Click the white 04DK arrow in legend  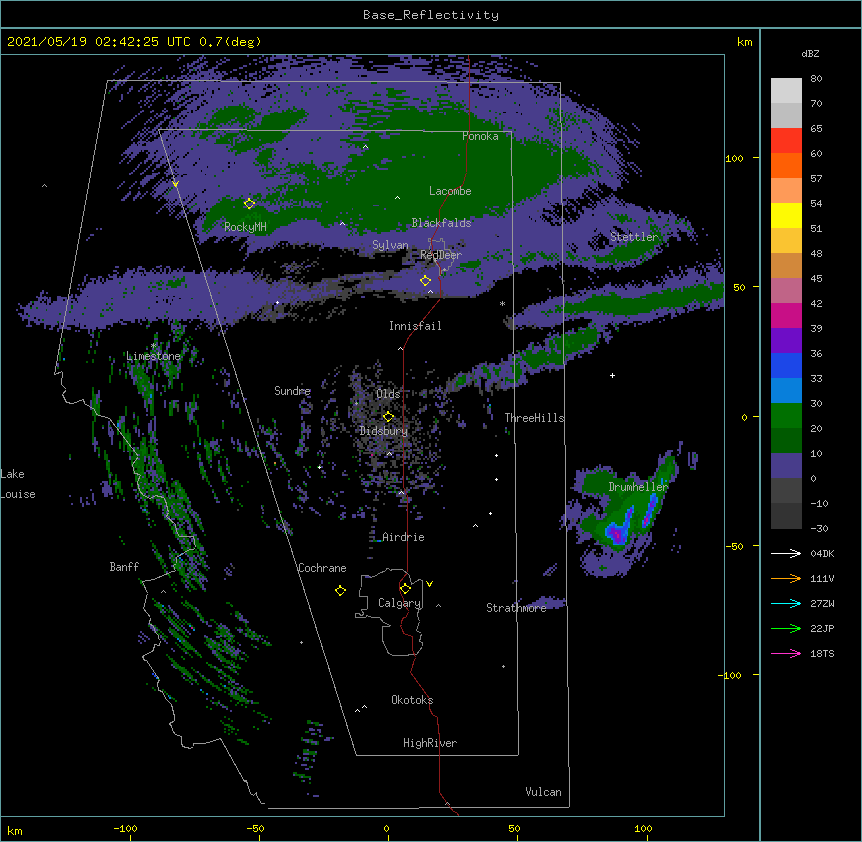click(786, 553)
